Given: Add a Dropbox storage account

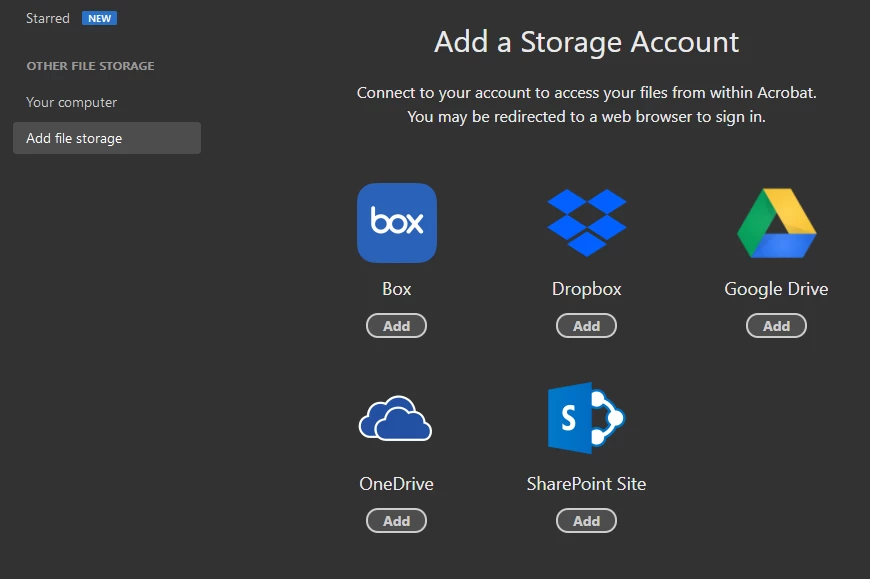Looking at the screenshot, I should 586,326.
